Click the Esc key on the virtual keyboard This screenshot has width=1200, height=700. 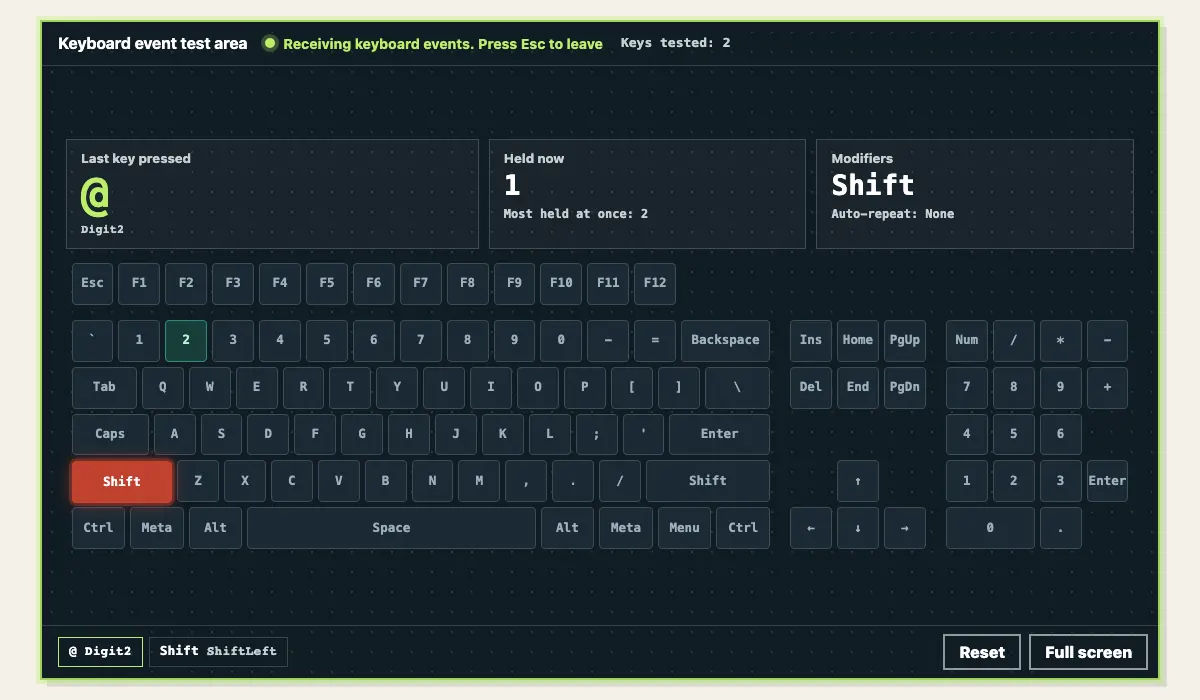[92, 283]
